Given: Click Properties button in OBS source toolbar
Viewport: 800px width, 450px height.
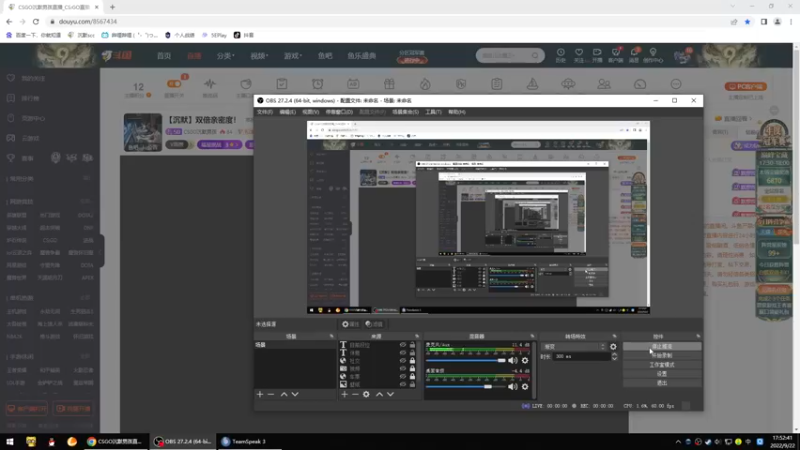Looking at the screenshot, I should click(x=351, y=324).
